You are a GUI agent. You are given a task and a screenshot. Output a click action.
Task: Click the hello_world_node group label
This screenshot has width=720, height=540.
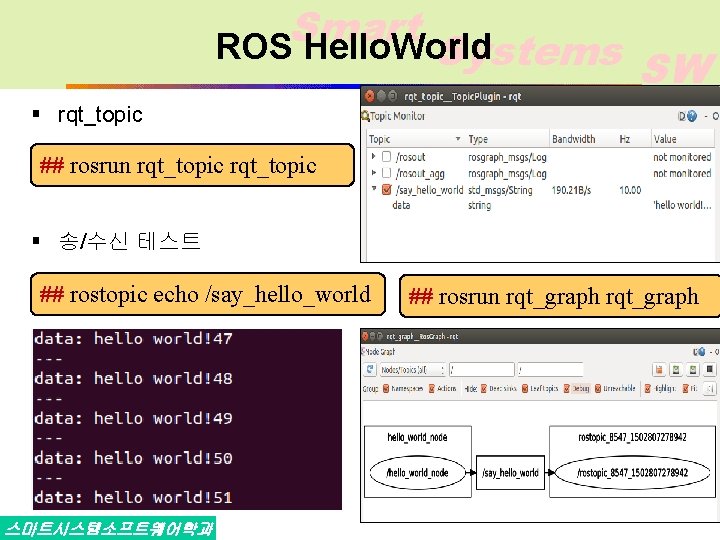417,437
